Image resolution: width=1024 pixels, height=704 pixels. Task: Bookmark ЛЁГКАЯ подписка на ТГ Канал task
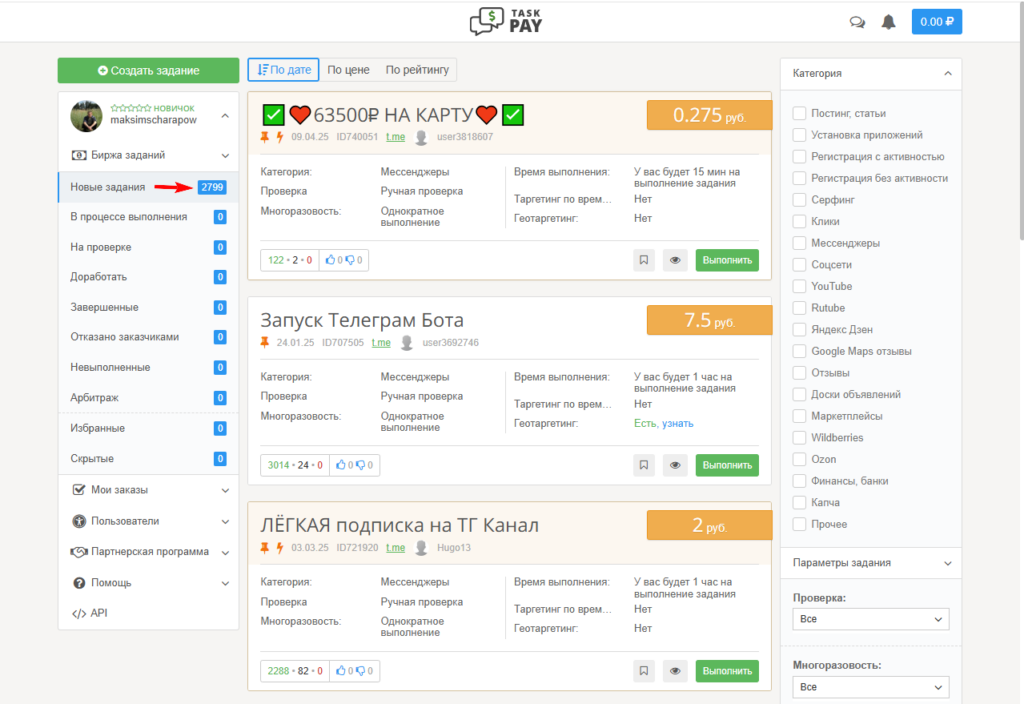[x=643, y=671]
